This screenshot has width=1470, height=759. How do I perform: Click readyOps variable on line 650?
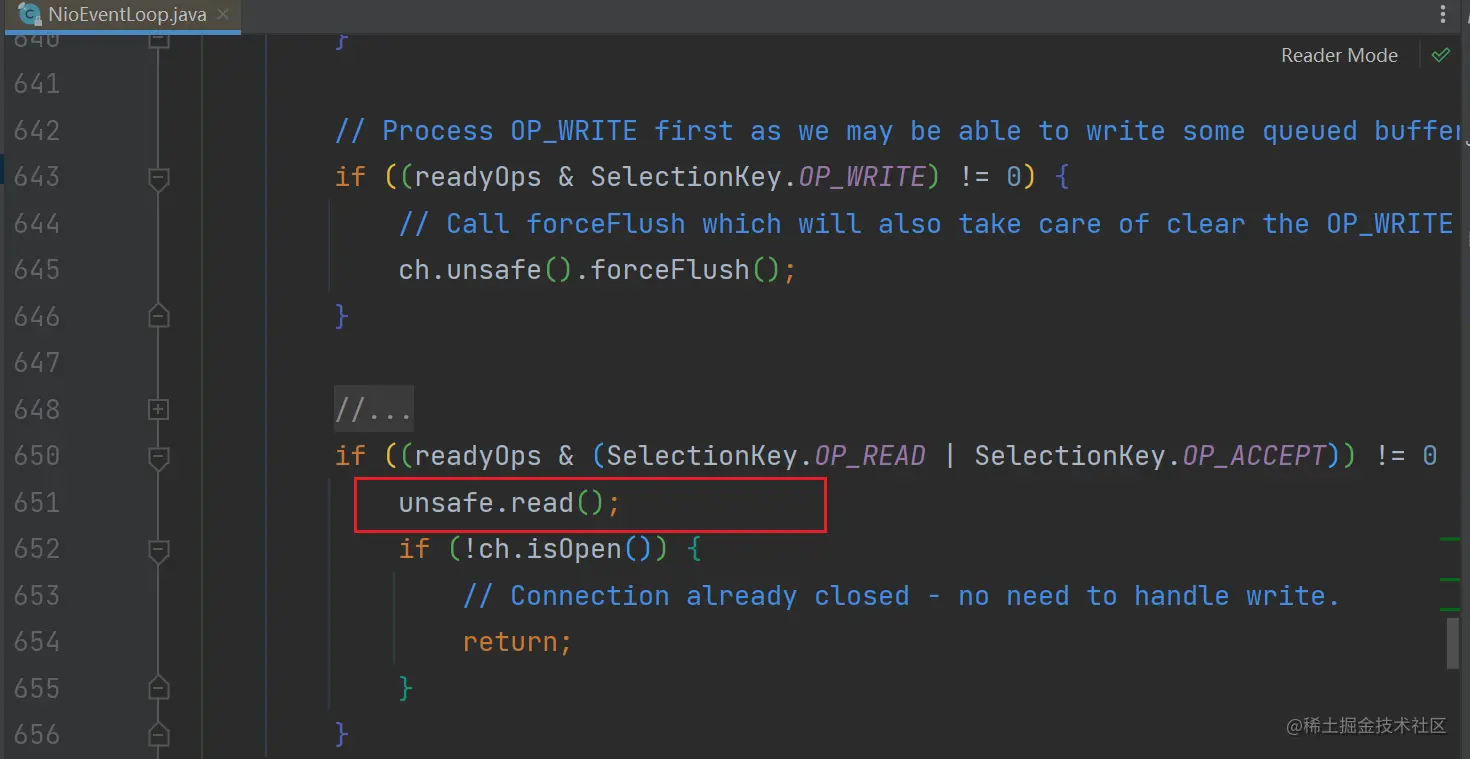pos(478,456)
